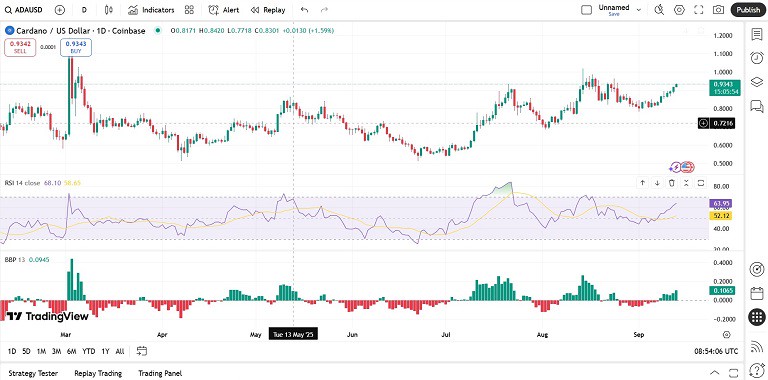Image resolution: width=768 pixels, height=380 pixels.
Task: Open the quick search icon
Action: pyautogui.click(x=659, y=10)
